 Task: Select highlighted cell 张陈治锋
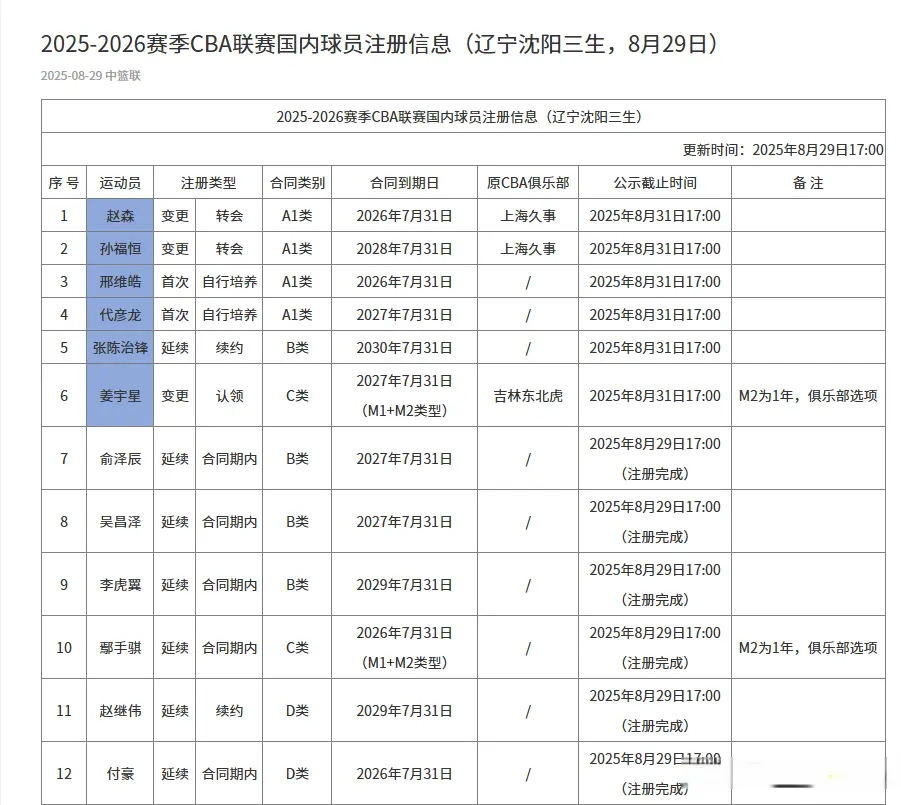[120, 348]
